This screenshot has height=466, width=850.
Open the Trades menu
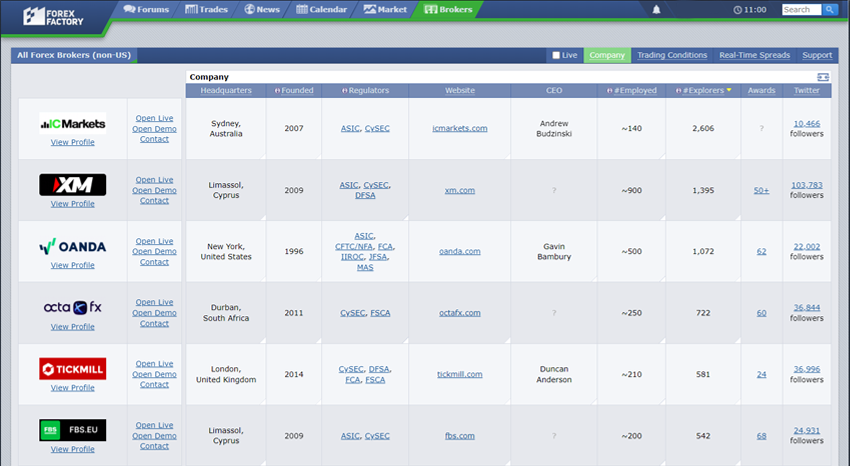pos(207,10)
